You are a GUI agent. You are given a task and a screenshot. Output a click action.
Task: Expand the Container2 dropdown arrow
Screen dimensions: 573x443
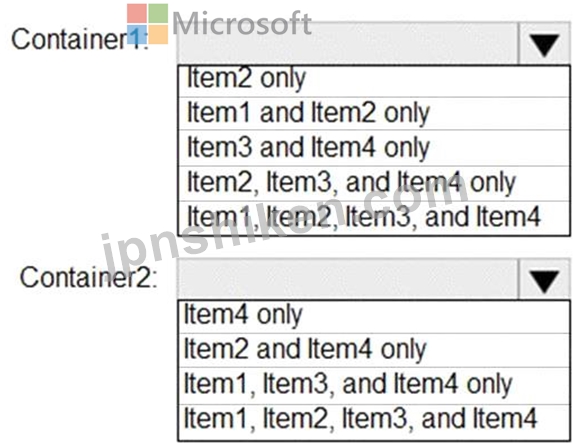(544, 280)
